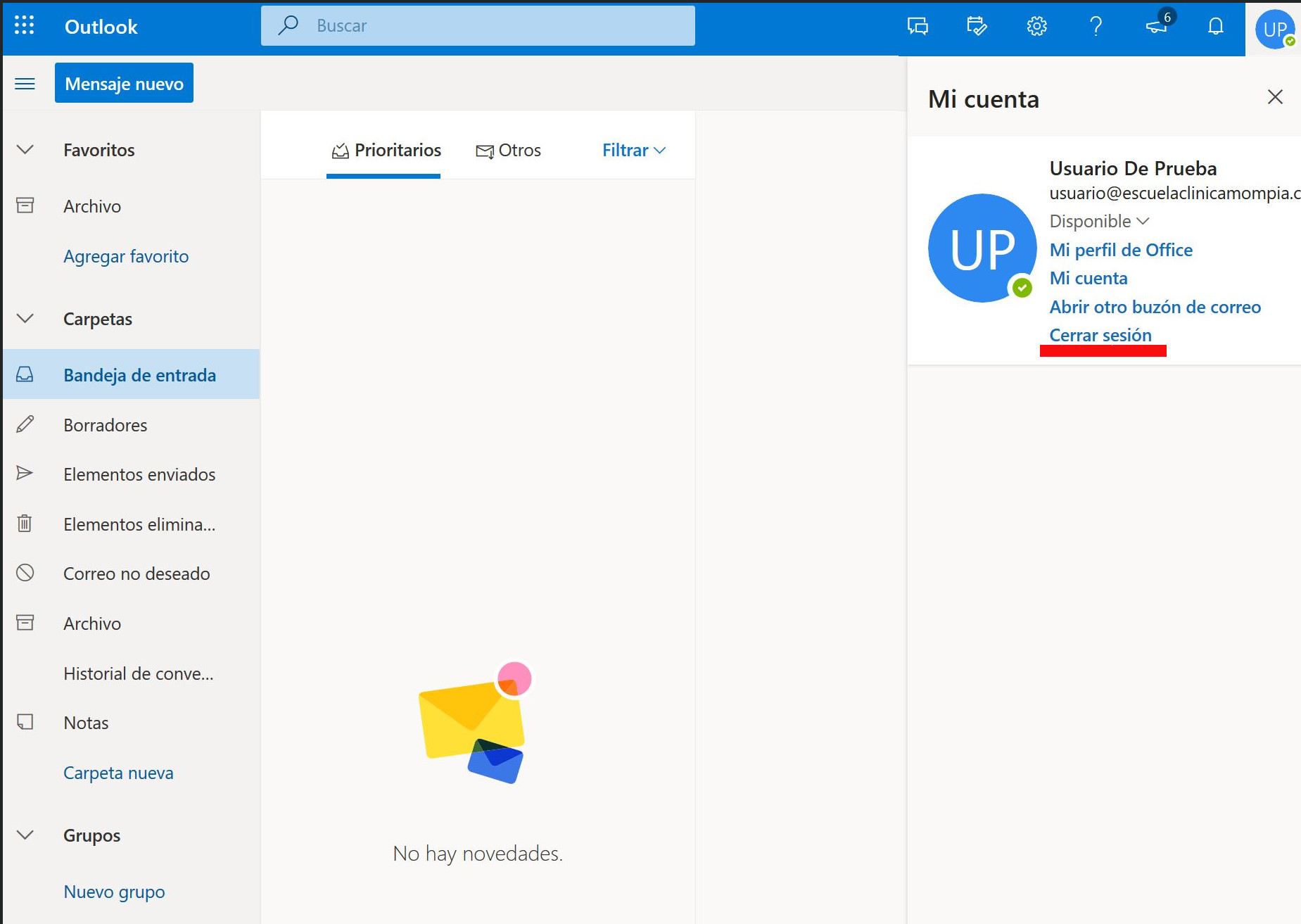This screenshot has height=924, width=1301.
Task: Open the app launcher grid icon
Action: tap(24, 25)
